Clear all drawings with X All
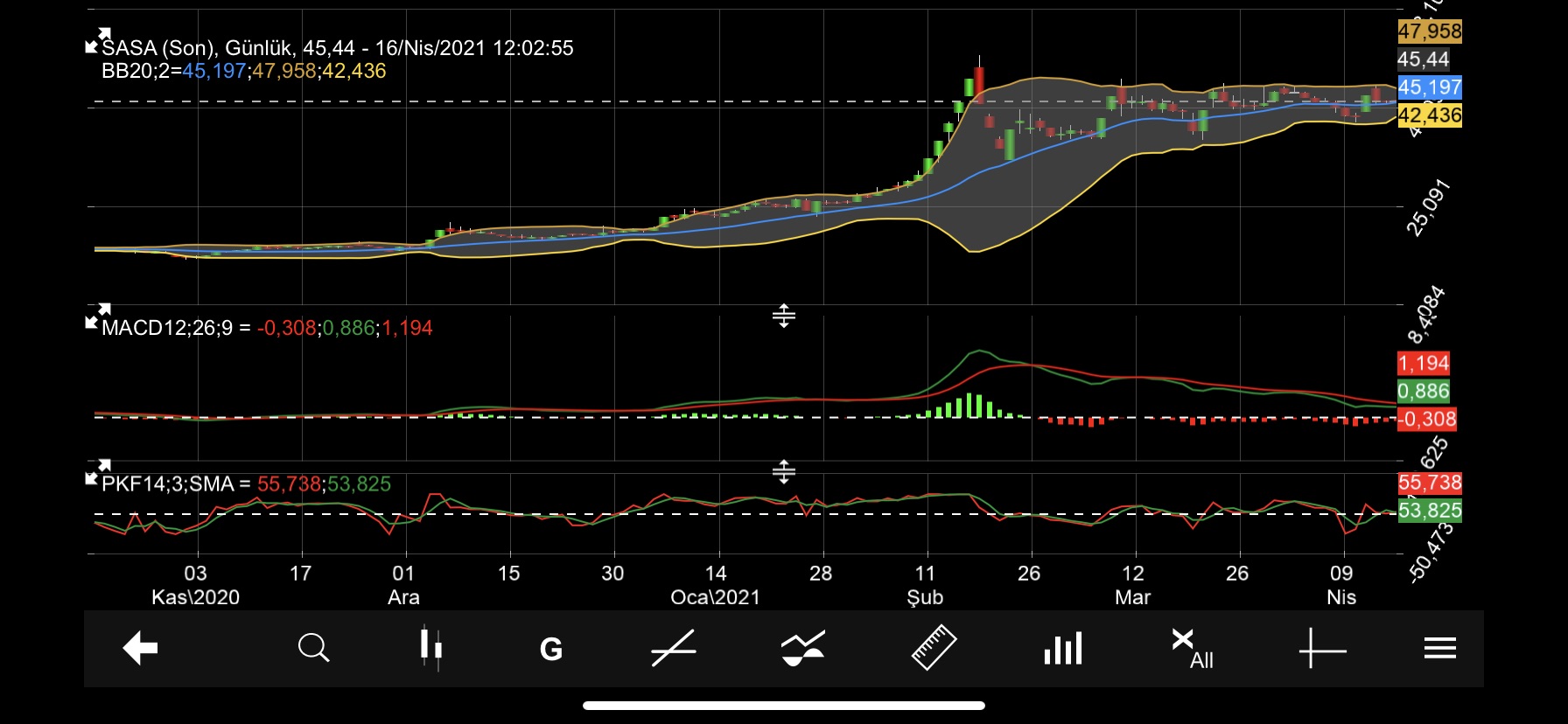Viewport: 1568px width, 724px height. (x=1192, y=649)
